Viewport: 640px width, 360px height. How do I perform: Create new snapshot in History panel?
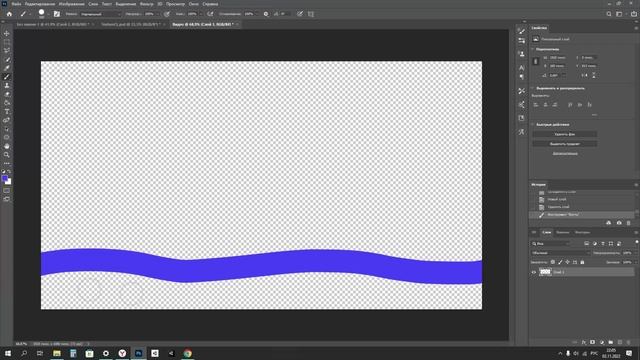pyautogui.click(x=619, y=223)
